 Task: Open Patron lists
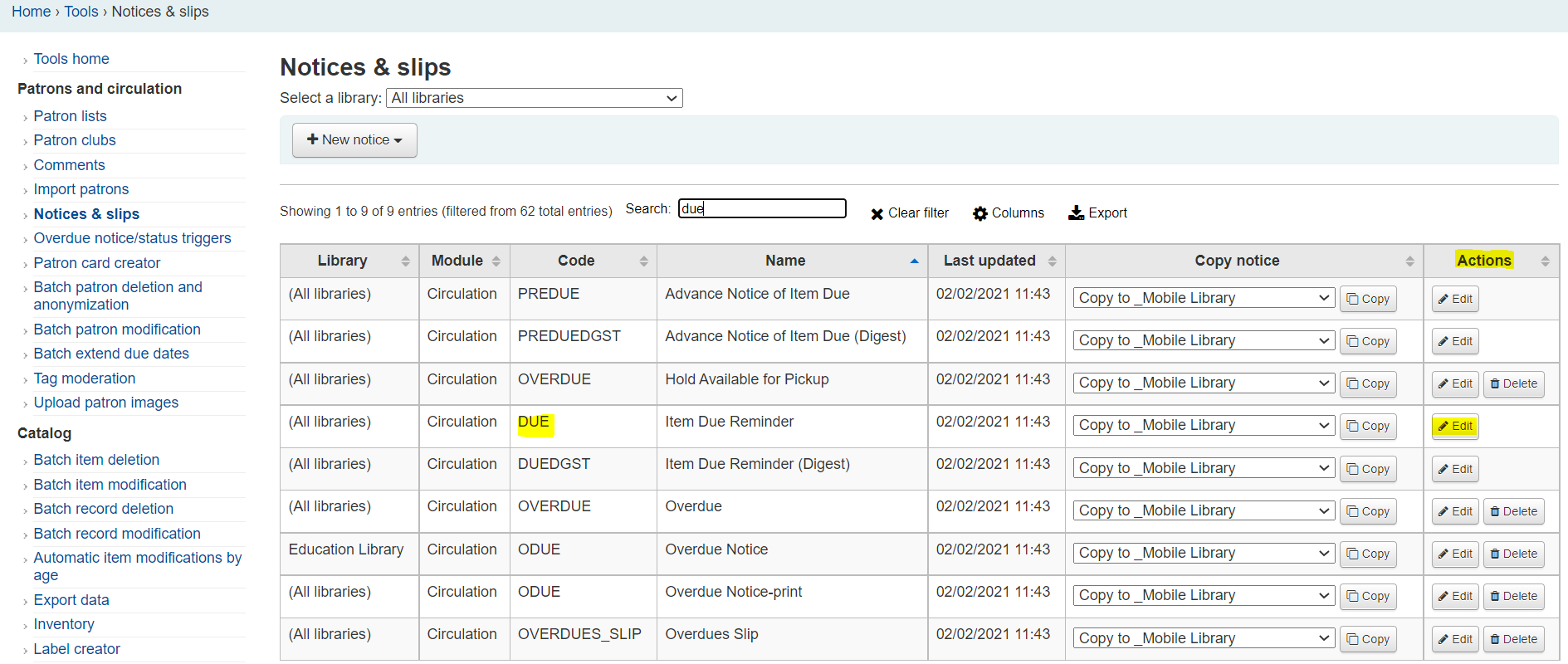coord(70,116)
